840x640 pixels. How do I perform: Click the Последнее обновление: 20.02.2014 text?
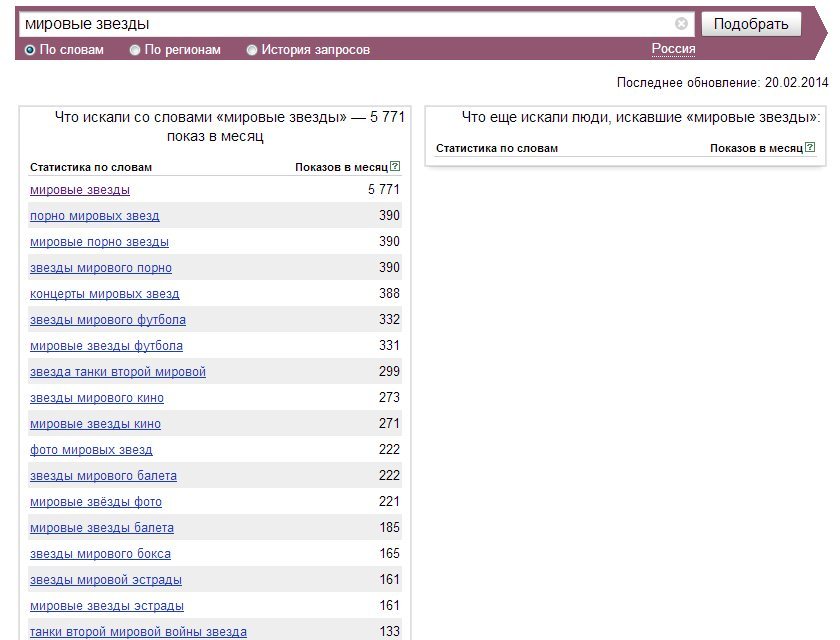pyautogui.click(x=723, y=82)
